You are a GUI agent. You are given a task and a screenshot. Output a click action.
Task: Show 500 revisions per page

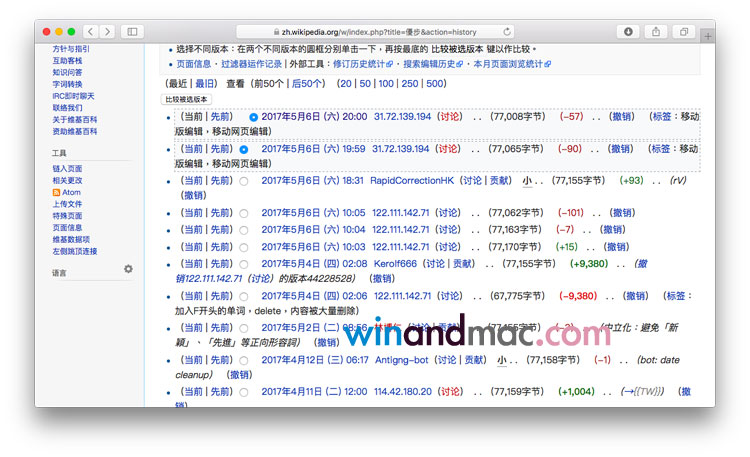435,84
